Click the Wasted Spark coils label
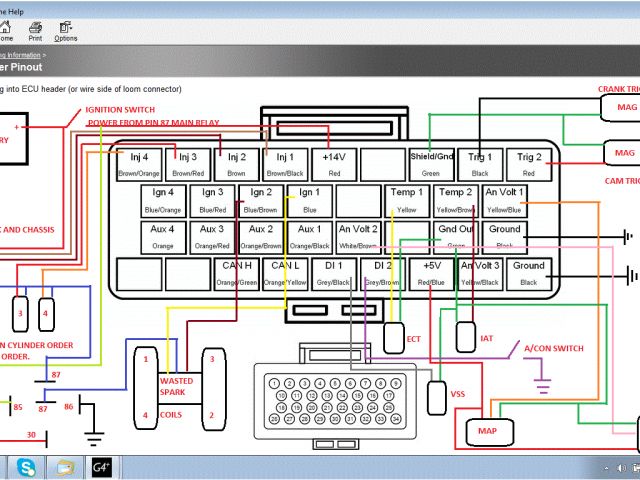This screenshot has height=480, width=640. pyautogui.click(x=176, y=386)
